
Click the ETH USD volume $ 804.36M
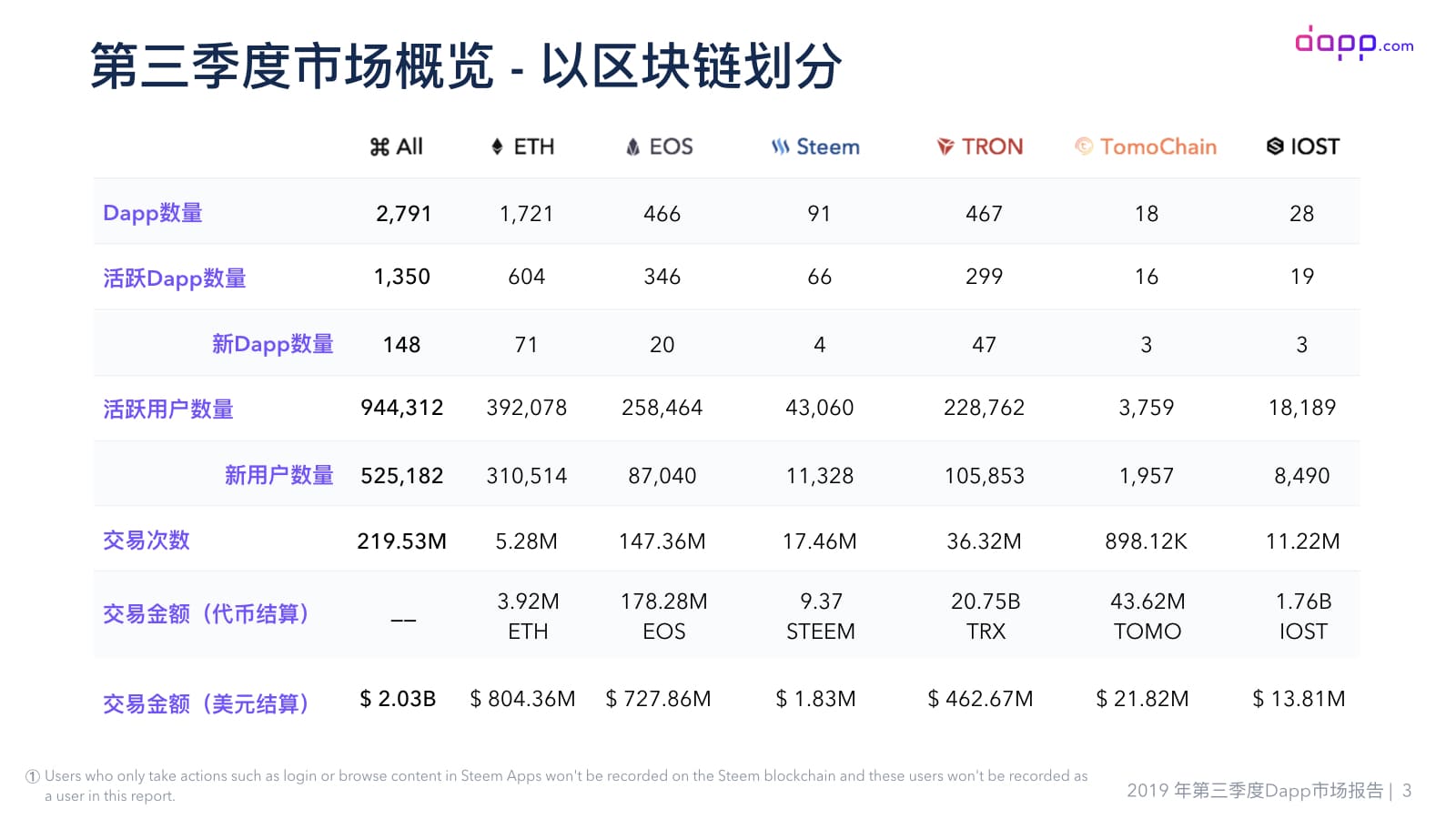point(522,699)
